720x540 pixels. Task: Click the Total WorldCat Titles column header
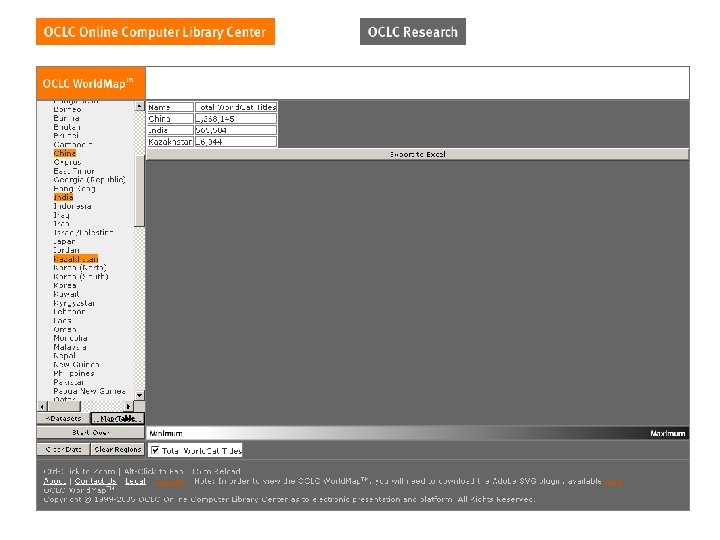[236, 107]
